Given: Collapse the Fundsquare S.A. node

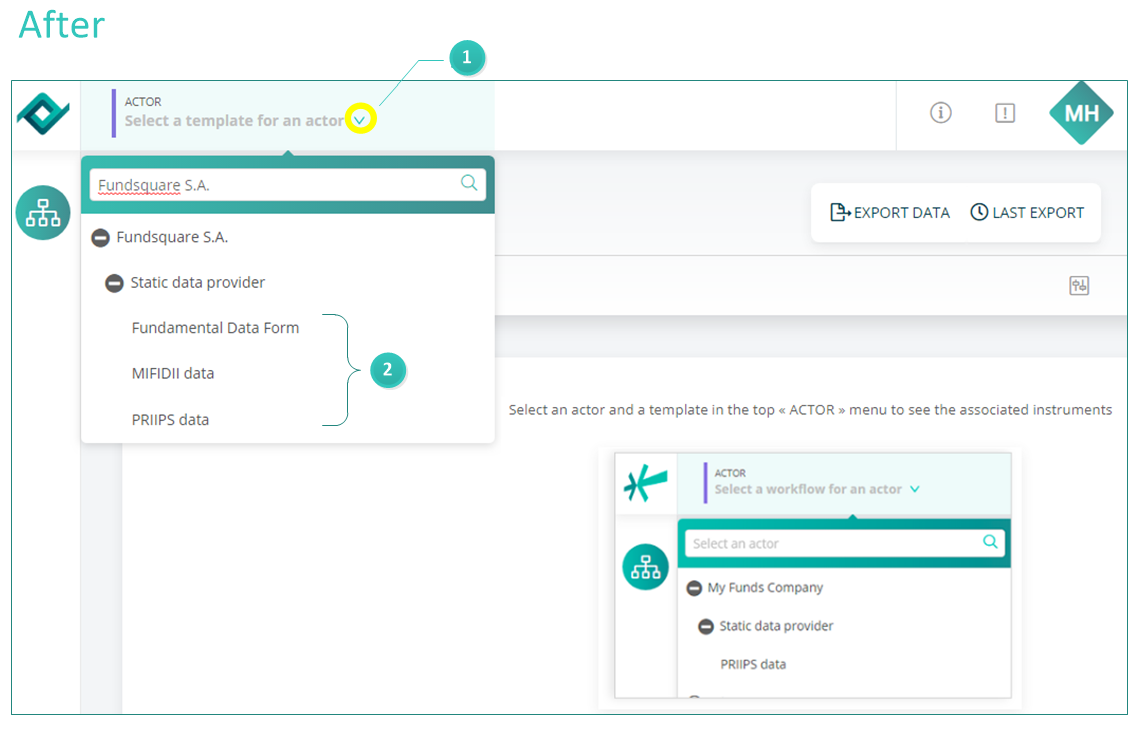Looking at the screenshot, I should 100,238.
